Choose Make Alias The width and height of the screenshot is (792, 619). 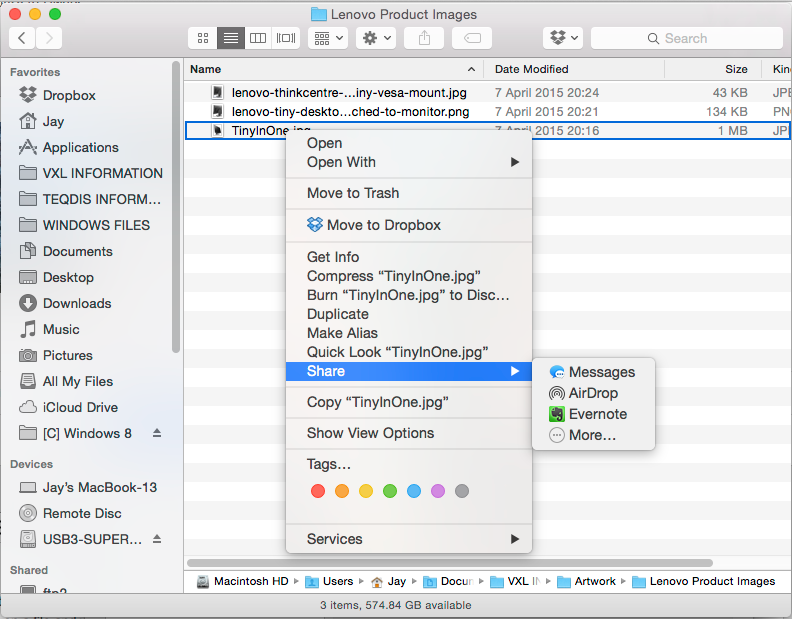pos(409,333)
